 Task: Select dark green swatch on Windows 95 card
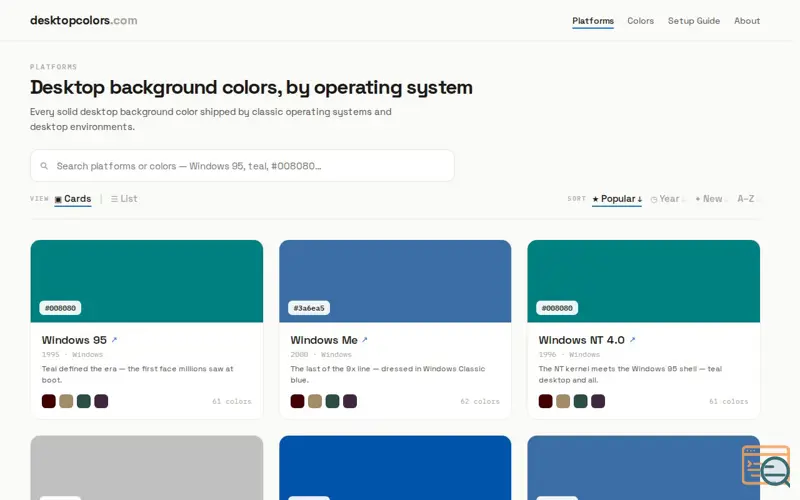click(x=84, y=402)
